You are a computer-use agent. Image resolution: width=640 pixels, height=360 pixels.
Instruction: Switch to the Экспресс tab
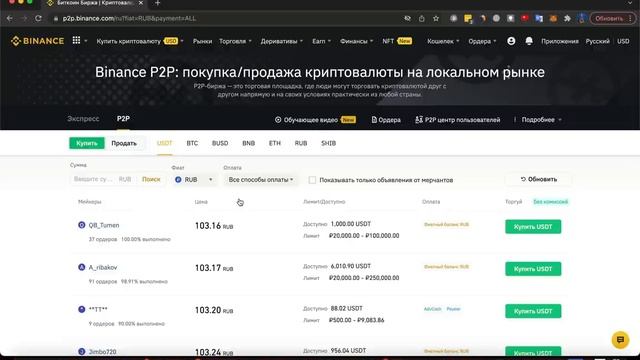[83, 119]
